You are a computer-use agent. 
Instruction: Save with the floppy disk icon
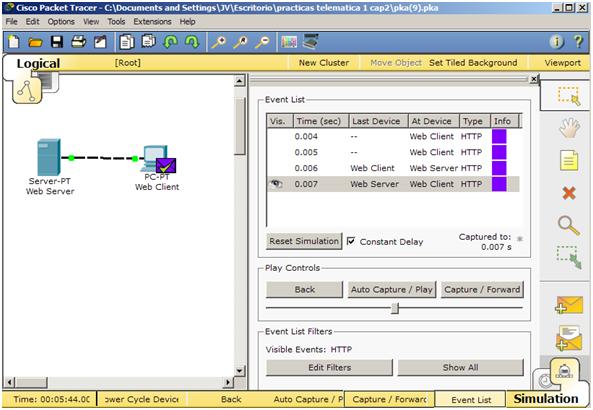point(57,42)
